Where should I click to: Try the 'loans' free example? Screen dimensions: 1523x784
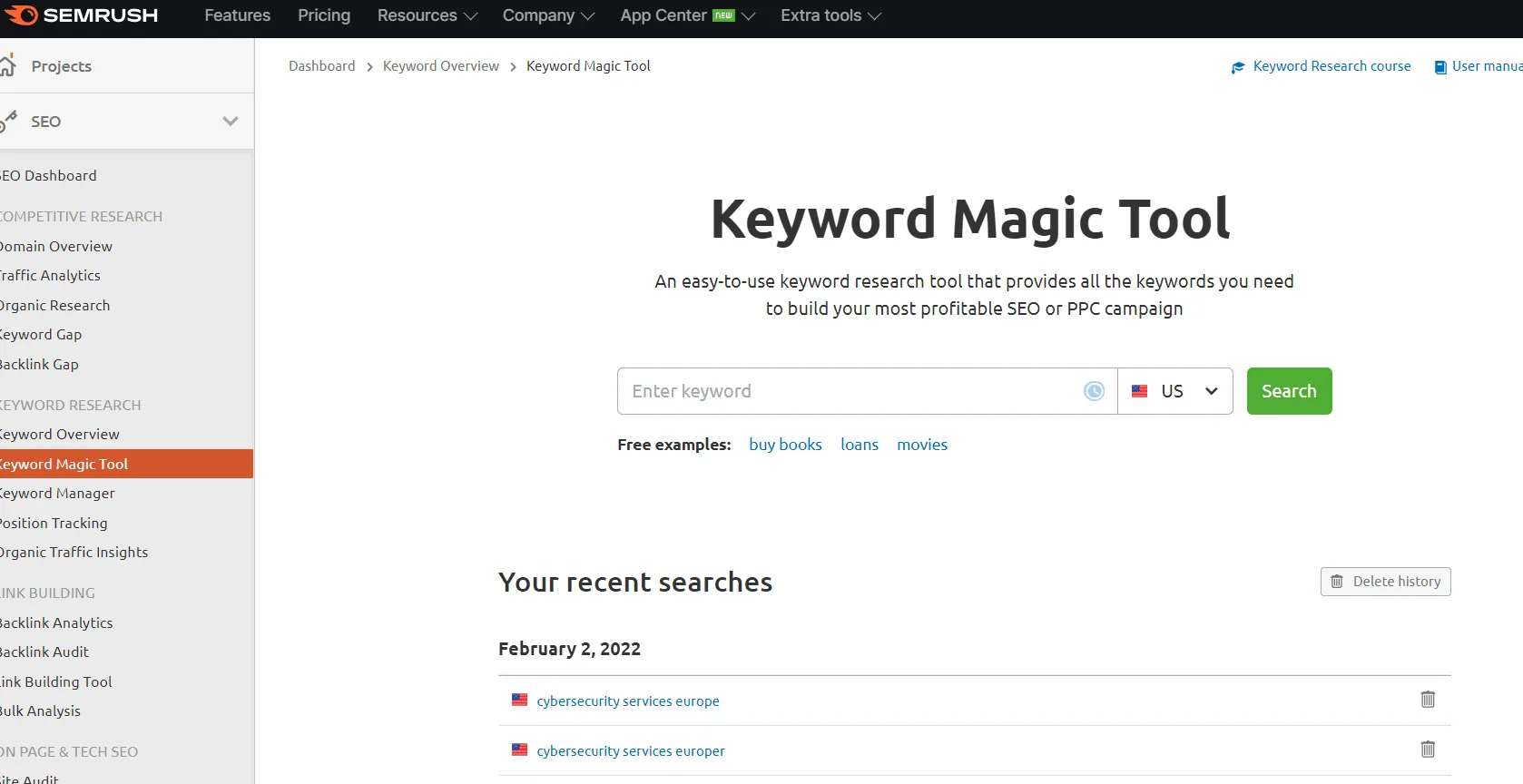[860, 445]
